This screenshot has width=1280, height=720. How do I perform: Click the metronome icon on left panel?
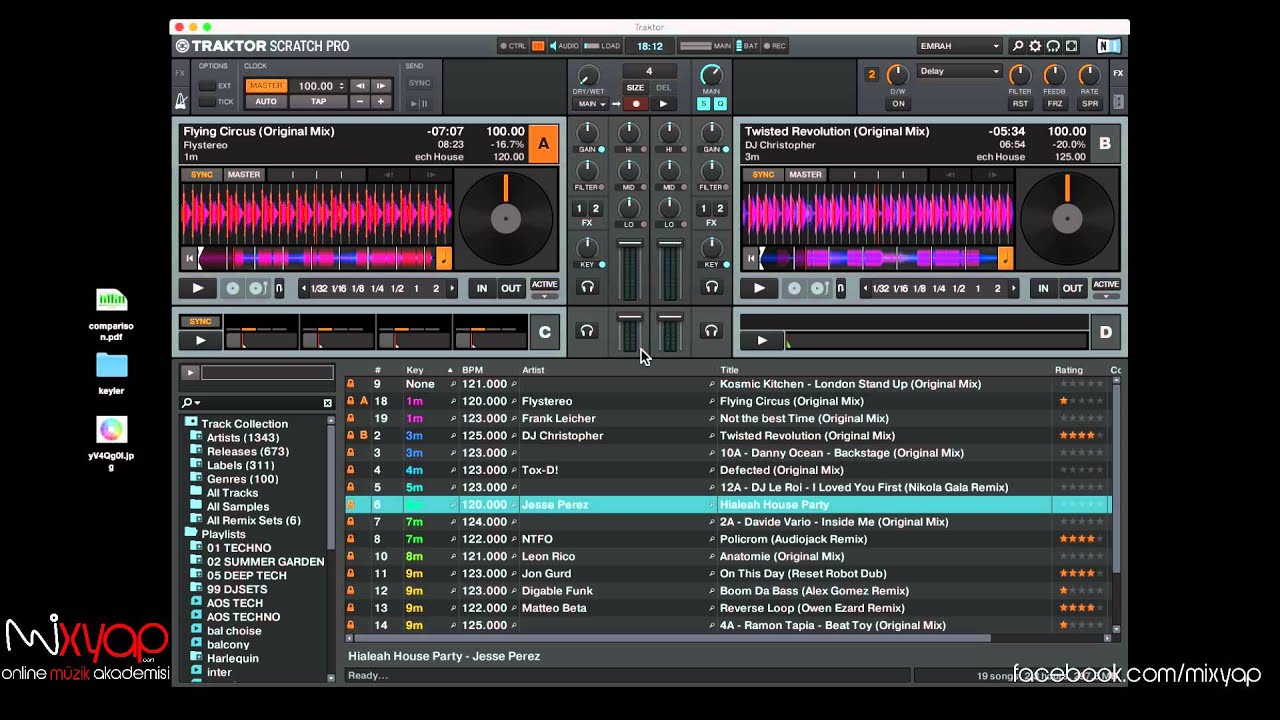point(181,101)
